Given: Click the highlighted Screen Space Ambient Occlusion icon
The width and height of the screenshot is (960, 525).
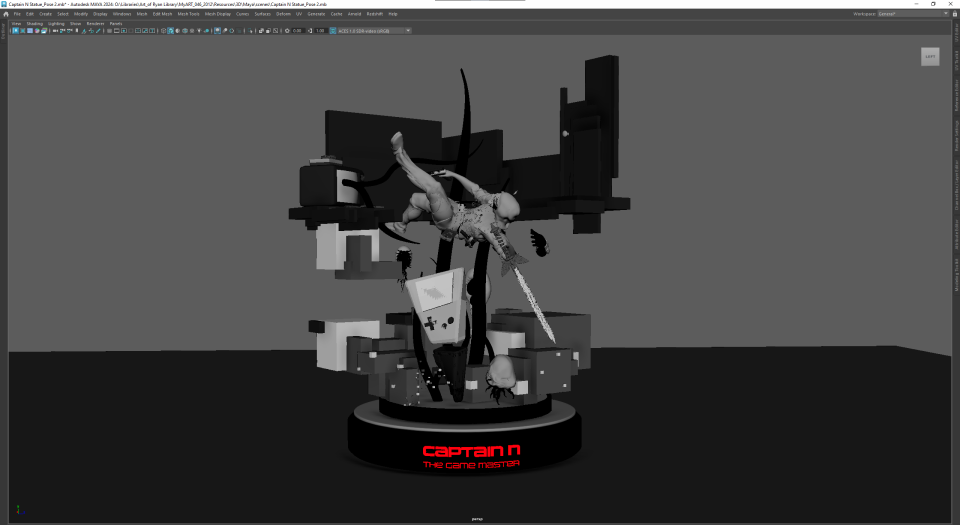Looking at the screenshot, I should (x=217, y=30).
